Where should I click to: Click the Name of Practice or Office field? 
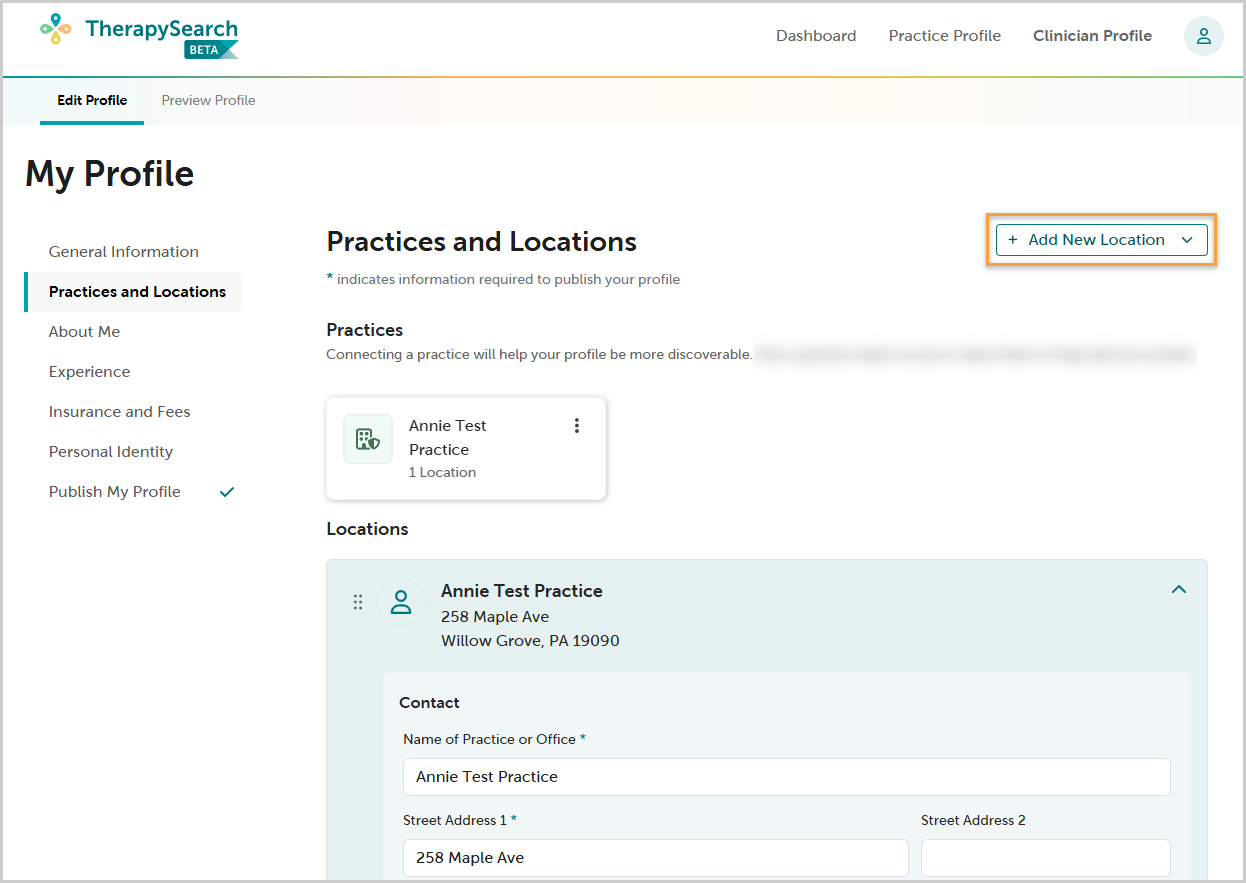[786, 777]
